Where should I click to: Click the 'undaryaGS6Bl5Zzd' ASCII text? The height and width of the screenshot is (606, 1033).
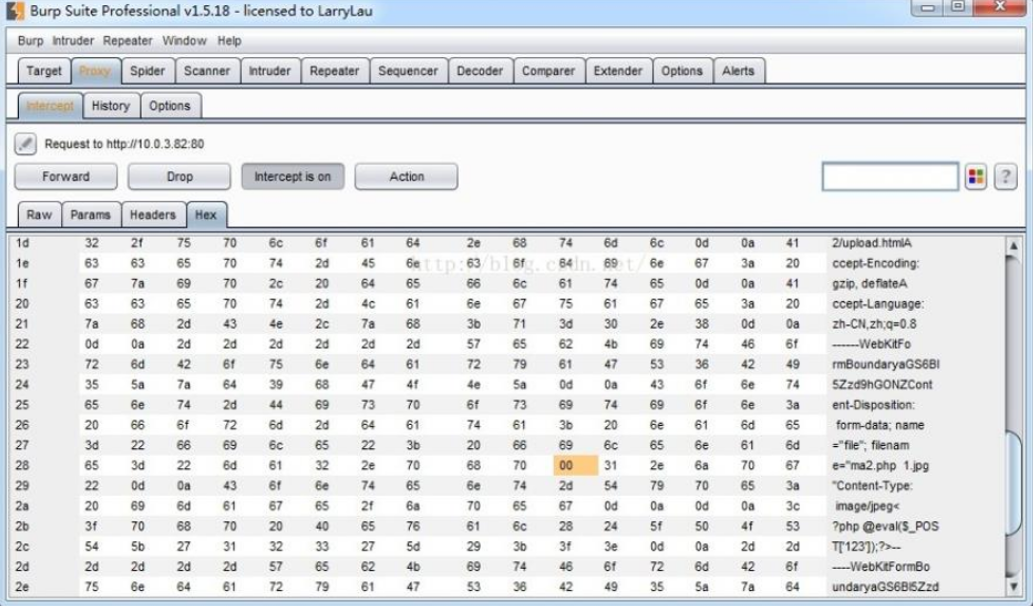click(x=885, y=587)
